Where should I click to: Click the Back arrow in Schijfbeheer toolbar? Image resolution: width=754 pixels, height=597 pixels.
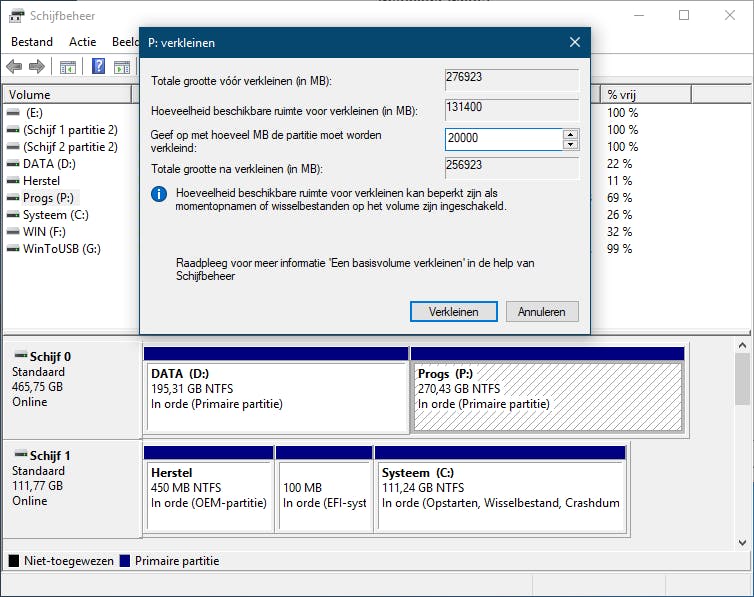click(14, 66)
